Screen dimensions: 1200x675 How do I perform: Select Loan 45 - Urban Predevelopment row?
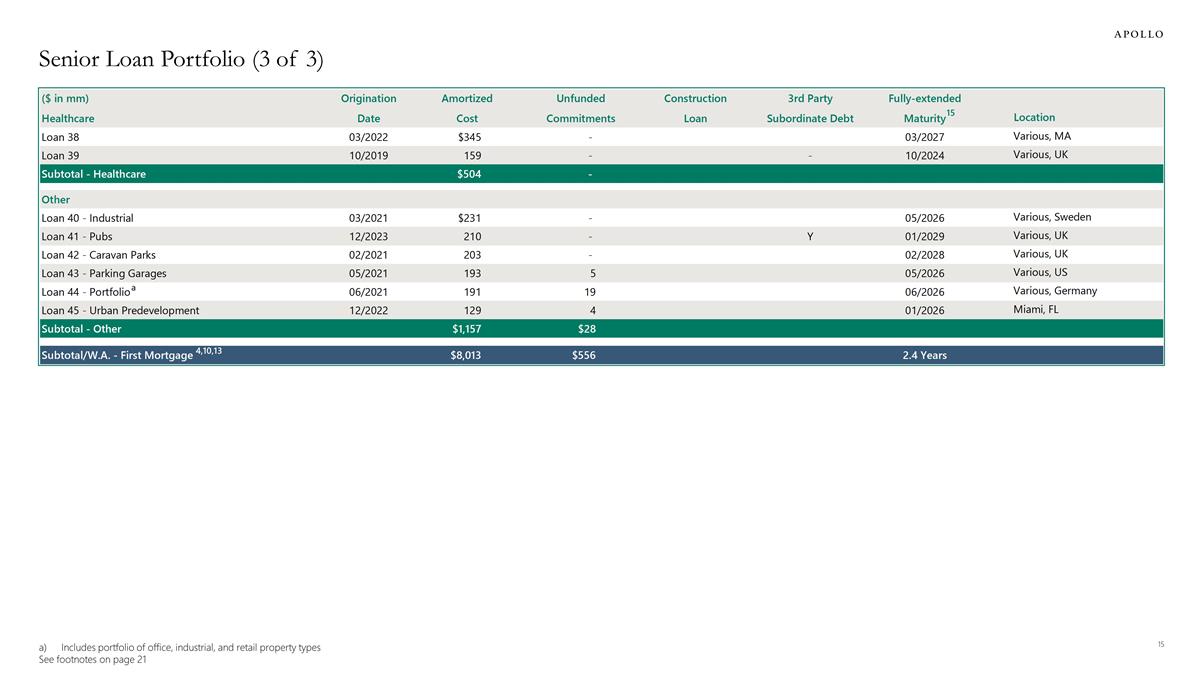120,311
